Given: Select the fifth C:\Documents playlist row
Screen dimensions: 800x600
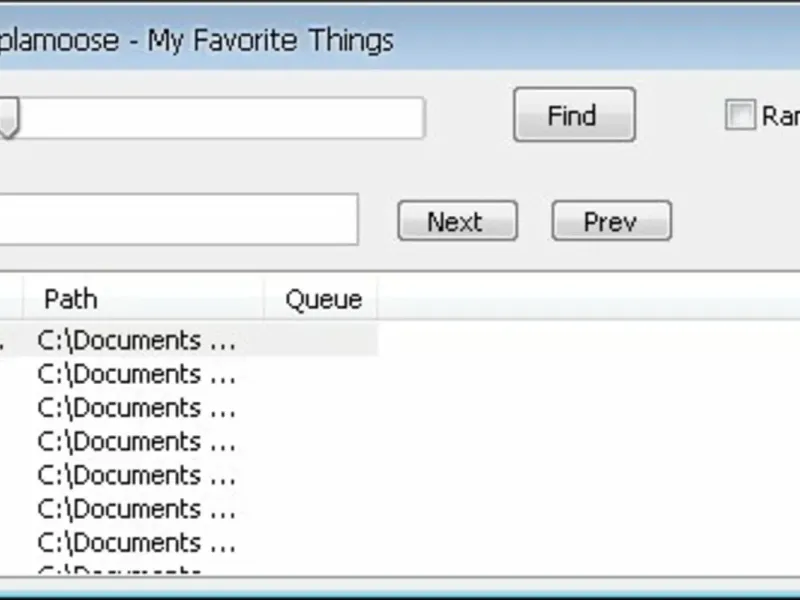Looking at the screenshot, I should coord(136,475).
